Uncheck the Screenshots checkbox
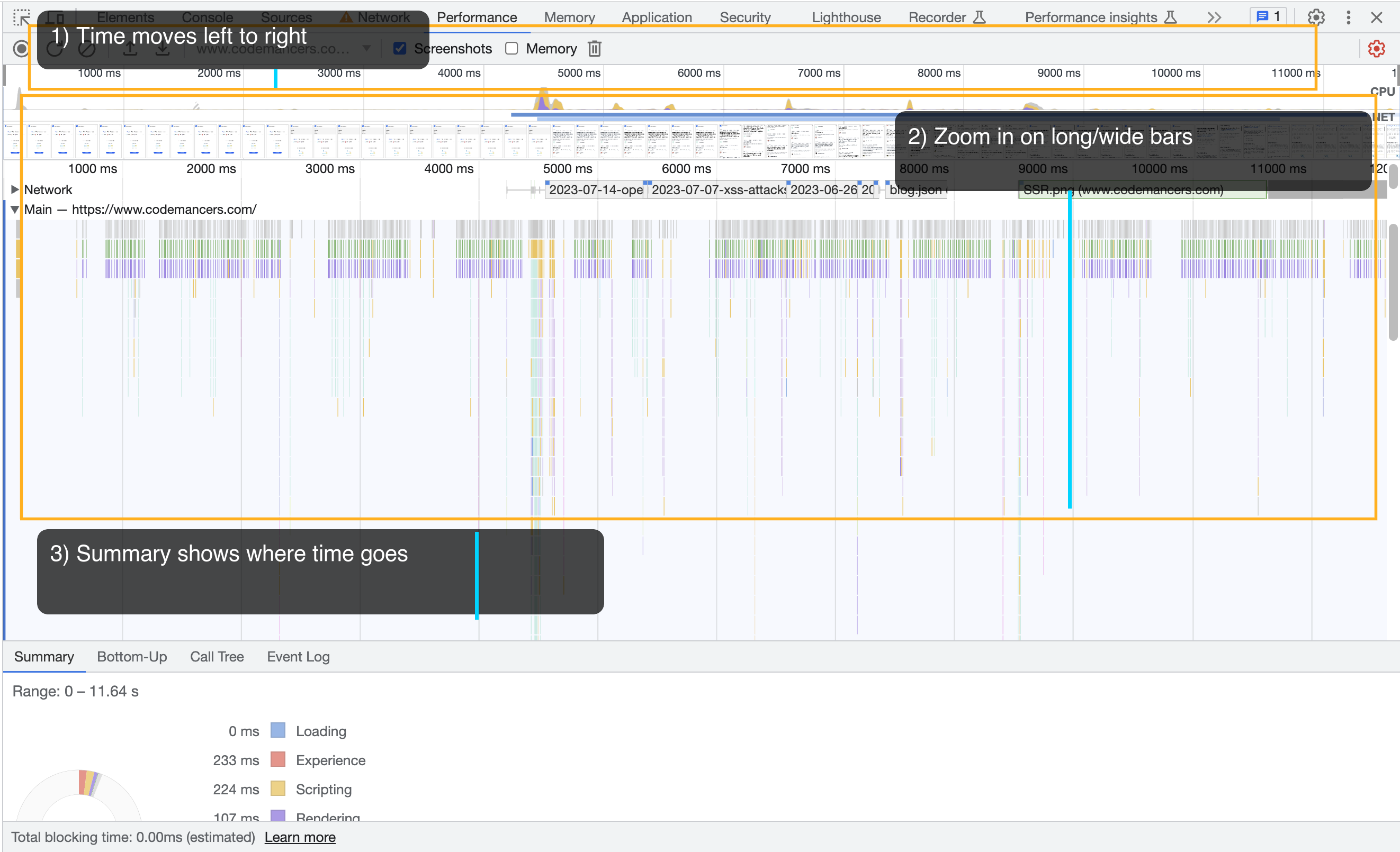The width and height of the screenshot is (1400, 852). click(400, 49)
